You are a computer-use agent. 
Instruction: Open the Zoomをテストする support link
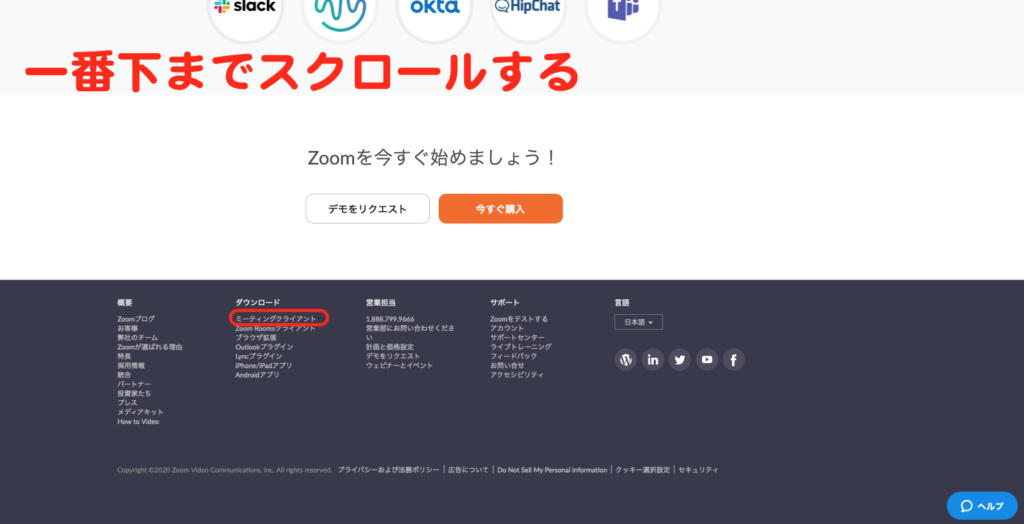pos(519,319)
